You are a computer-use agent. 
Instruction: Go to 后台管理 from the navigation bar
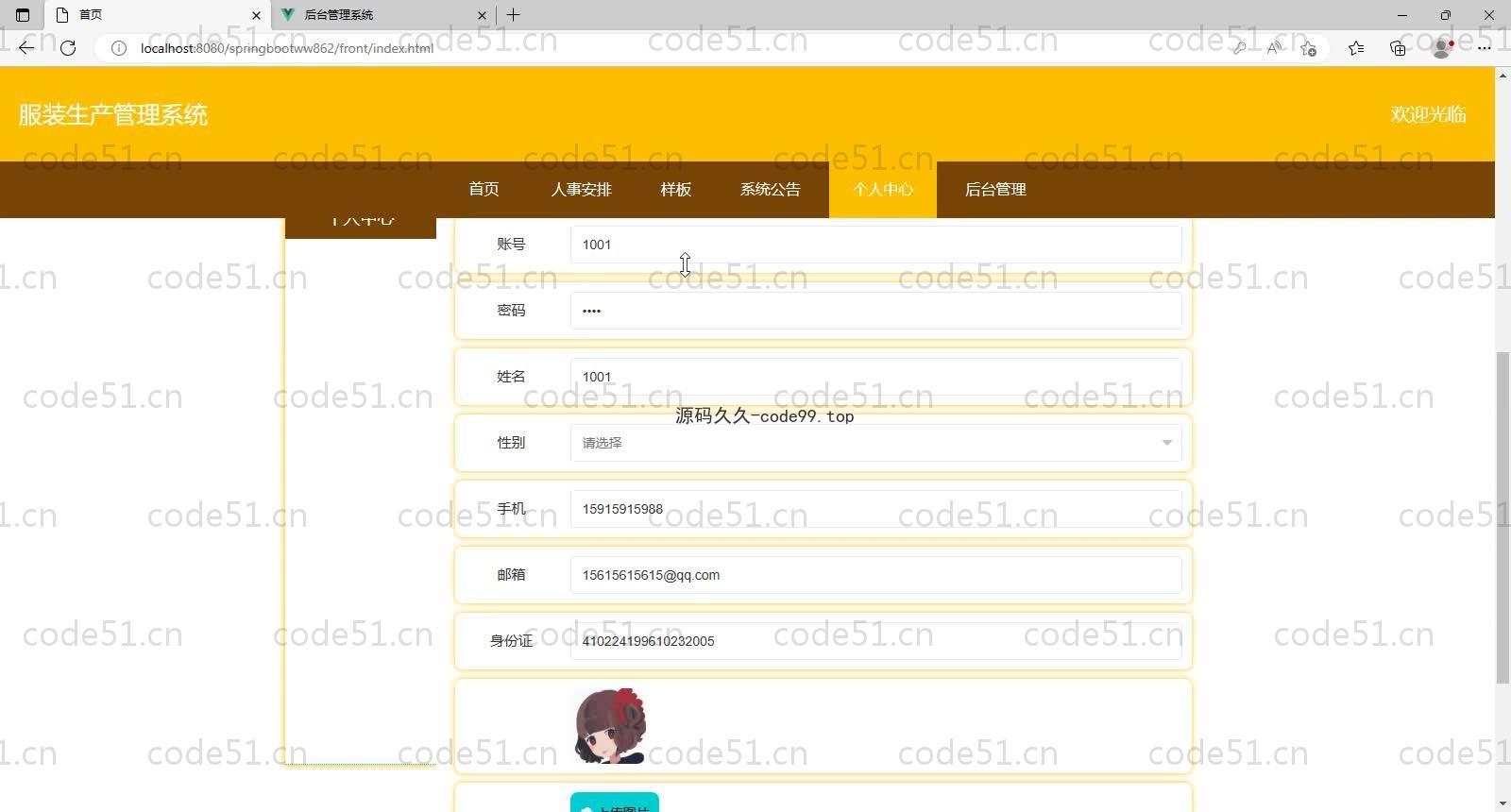coord(995,190)
